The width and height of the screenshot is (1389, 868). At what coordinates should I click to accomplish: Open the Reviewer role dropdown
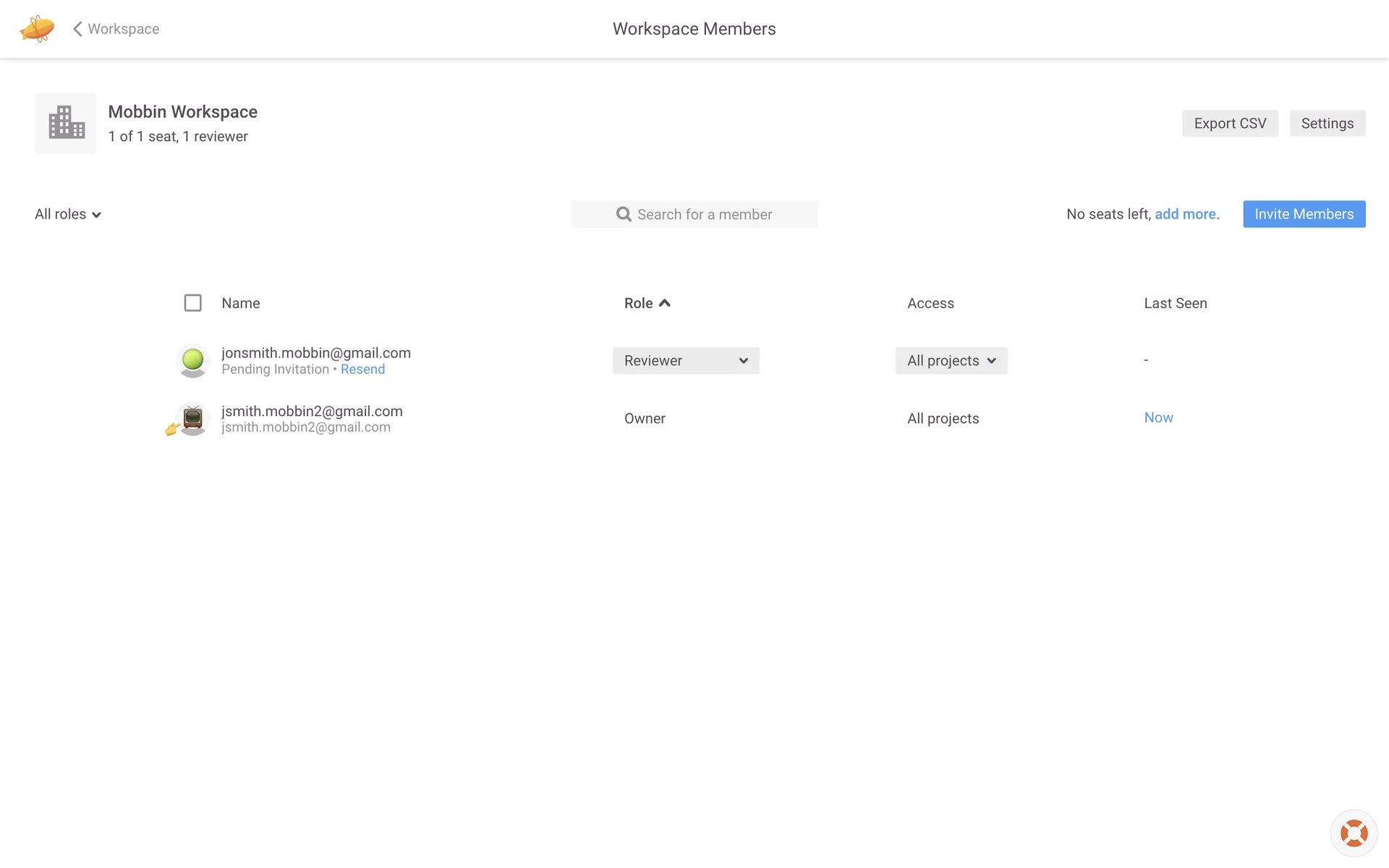[685, 360]
